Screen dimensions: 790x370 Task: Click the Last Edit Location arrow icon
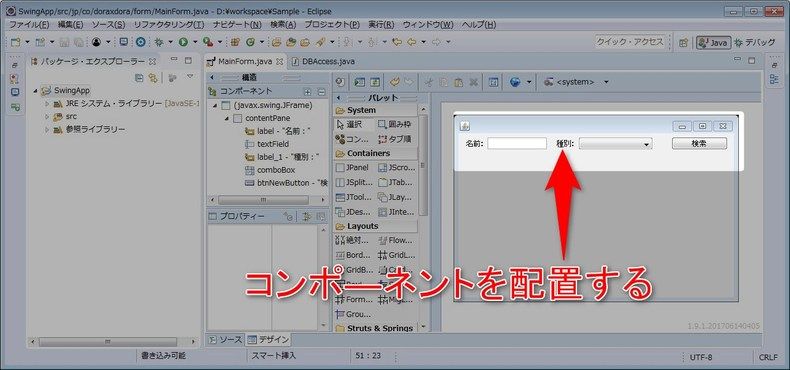click(397, 42)
